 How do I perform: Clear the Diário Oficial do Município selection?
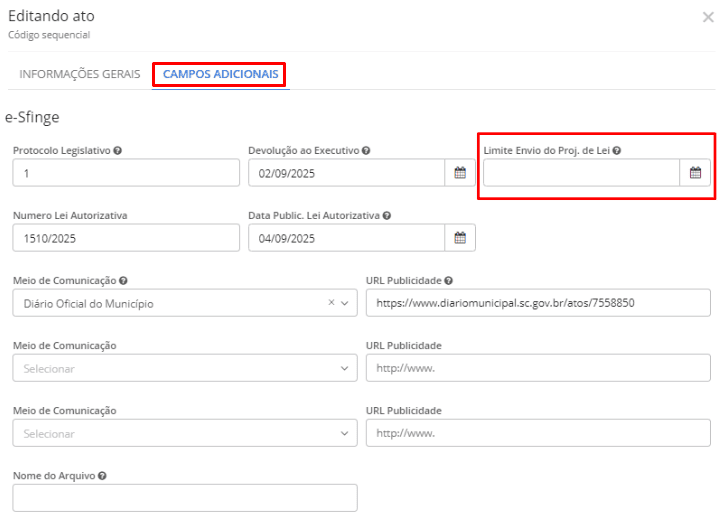click(x=332, y=303)
